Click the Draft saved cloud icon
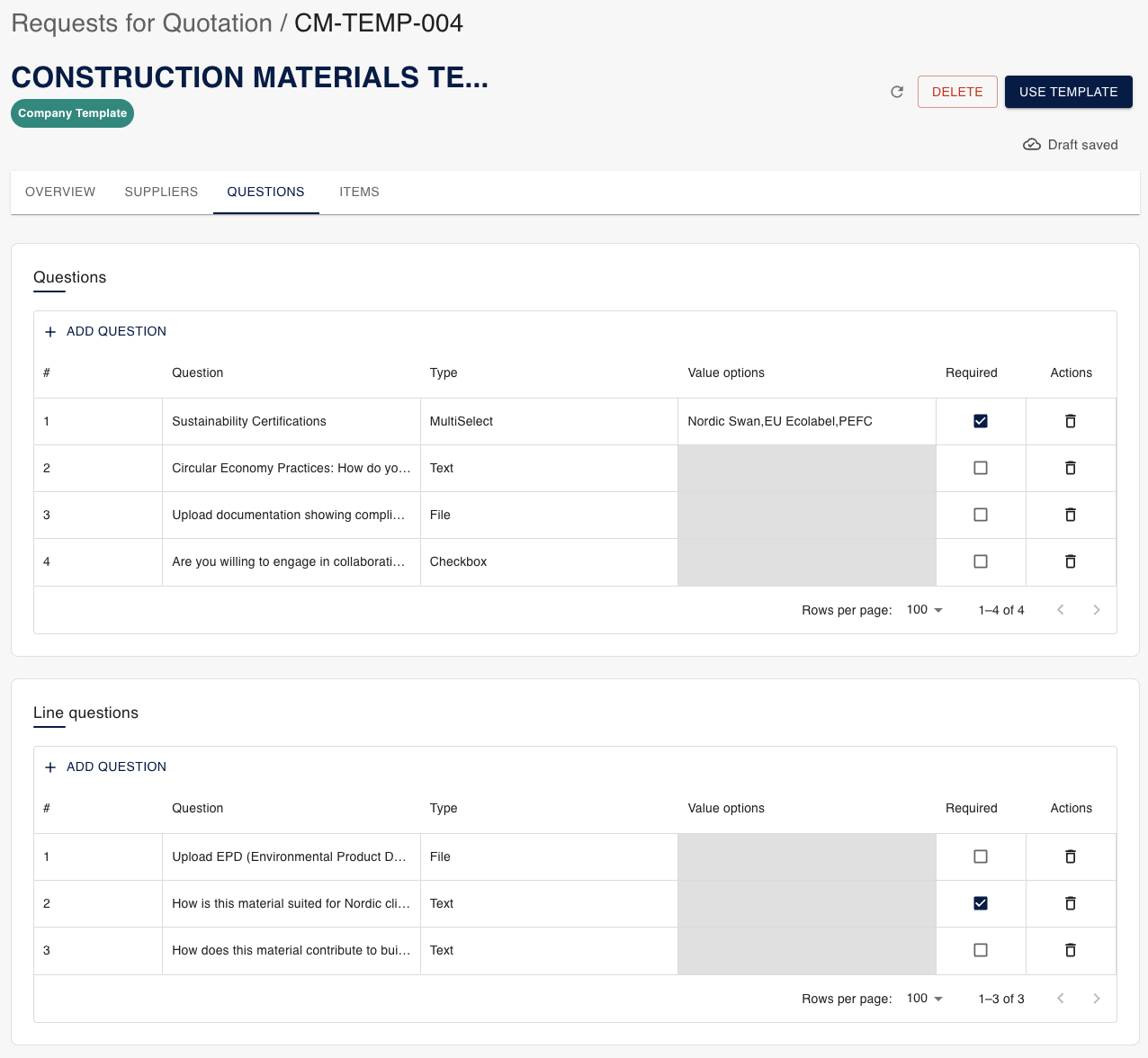The width and height of the screenshot is (1148, 1058). coord(1032,145)
